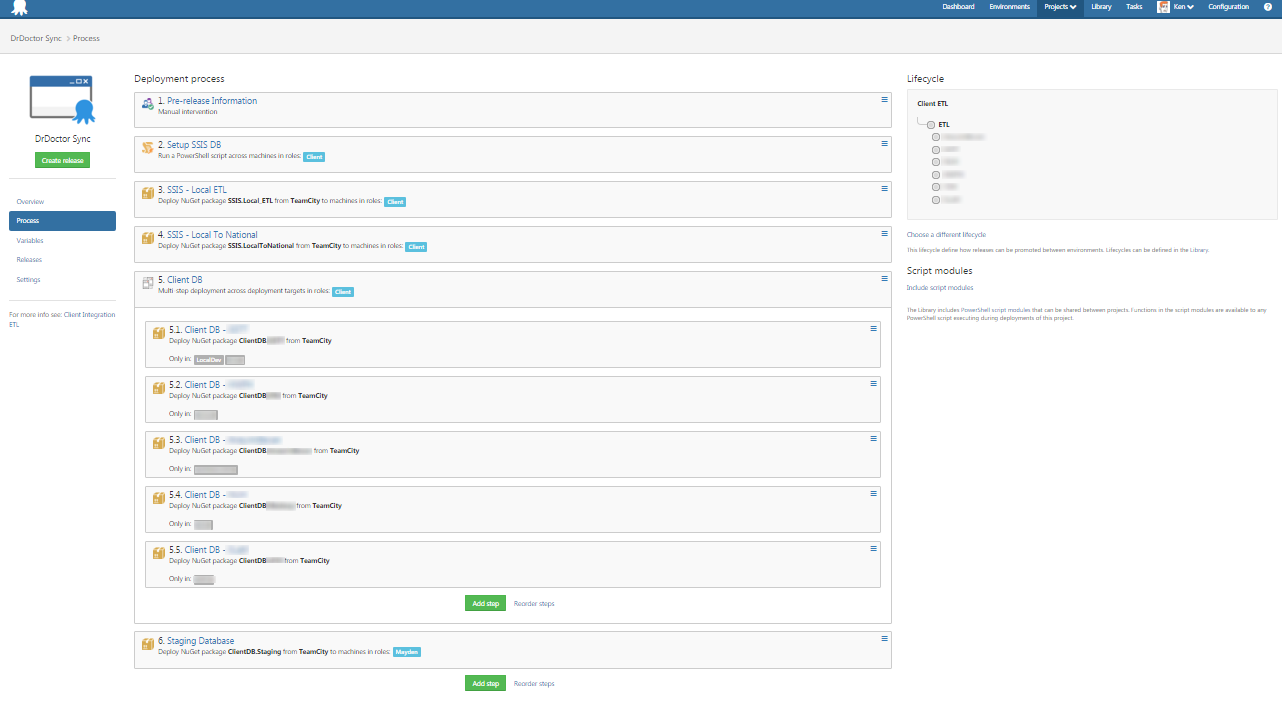Click the package icon for SSIS - Local ETL

[x=148, y=193]
